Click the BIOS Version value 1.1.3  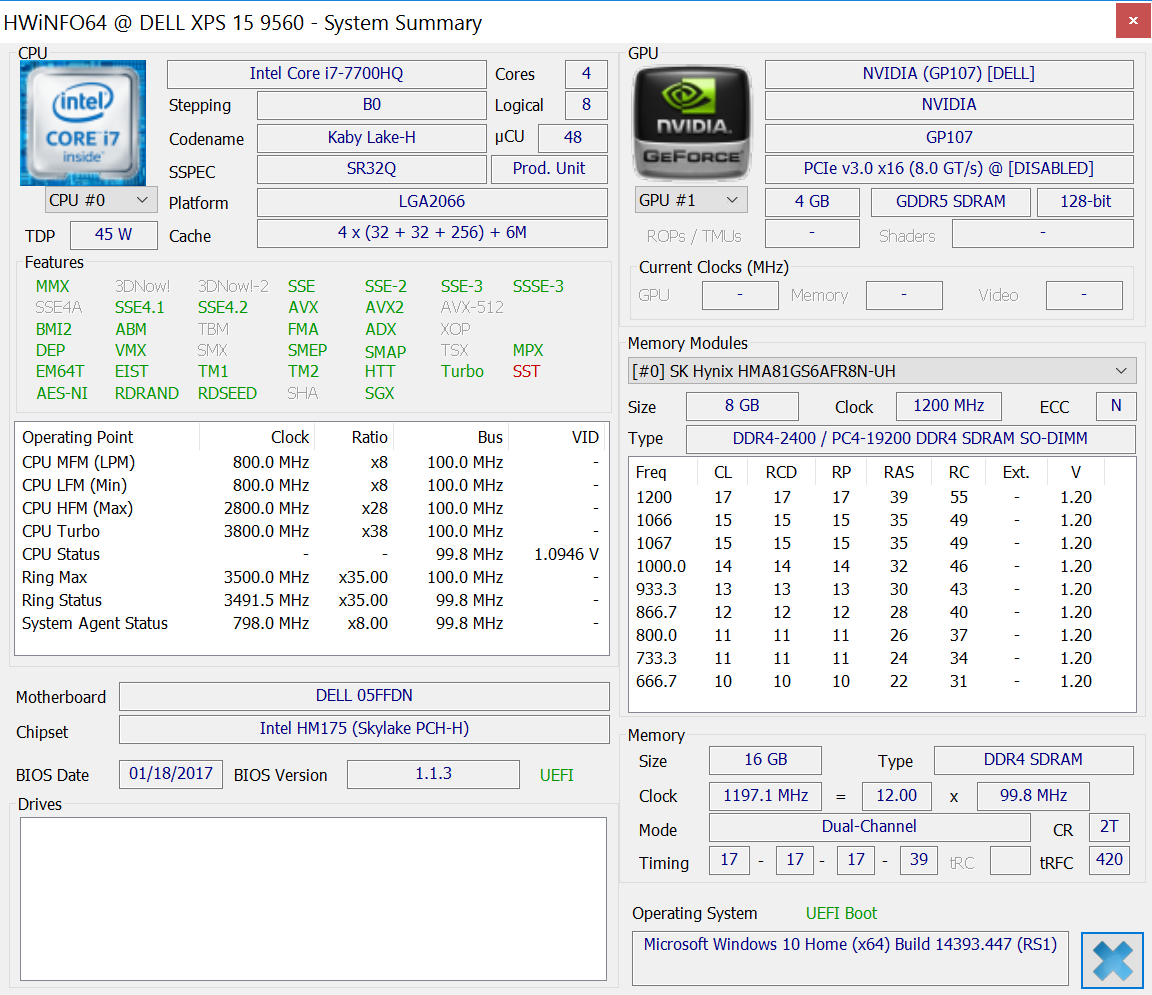(x=433, y=774)
